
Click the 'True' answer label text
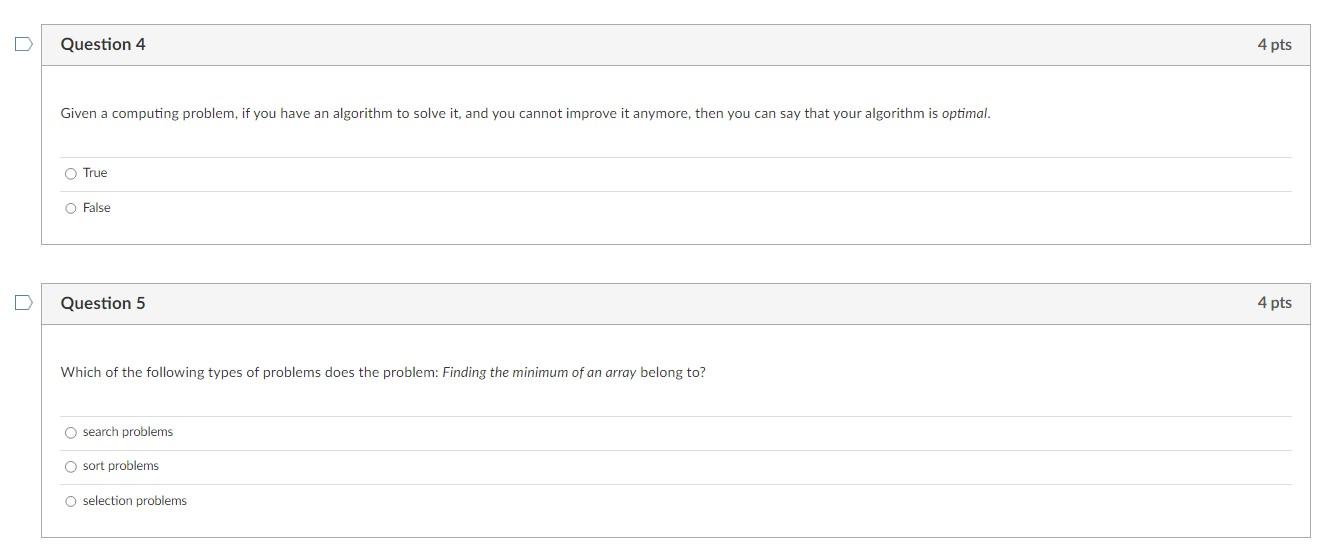tap(95, 173)
